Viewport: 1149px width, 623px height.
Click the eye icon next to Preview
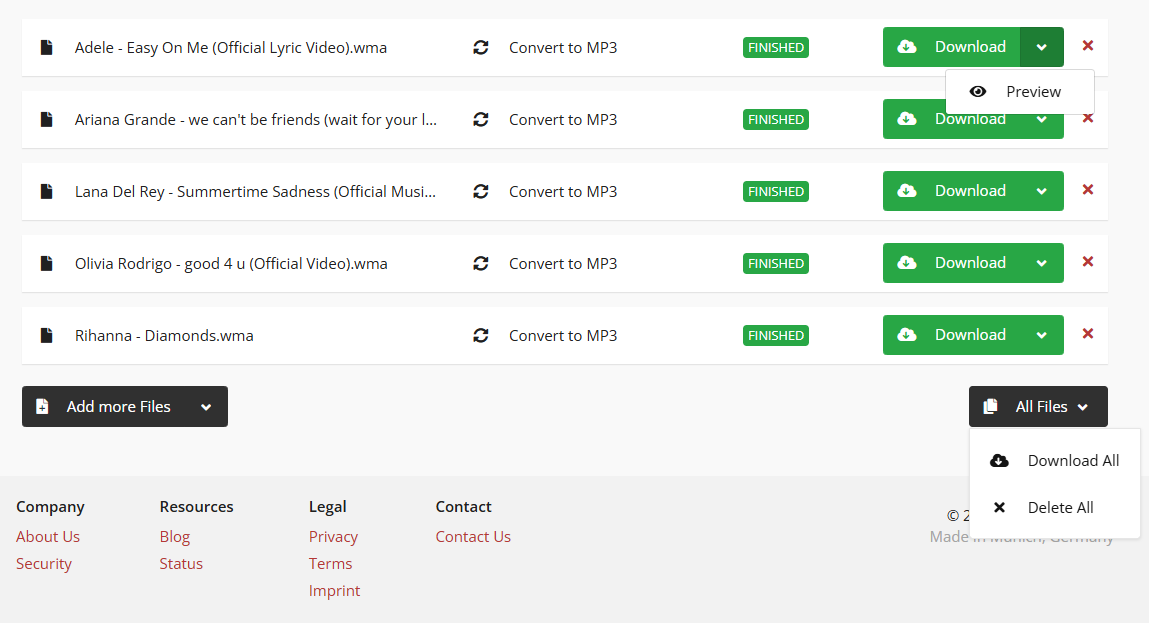pos(978,91)
